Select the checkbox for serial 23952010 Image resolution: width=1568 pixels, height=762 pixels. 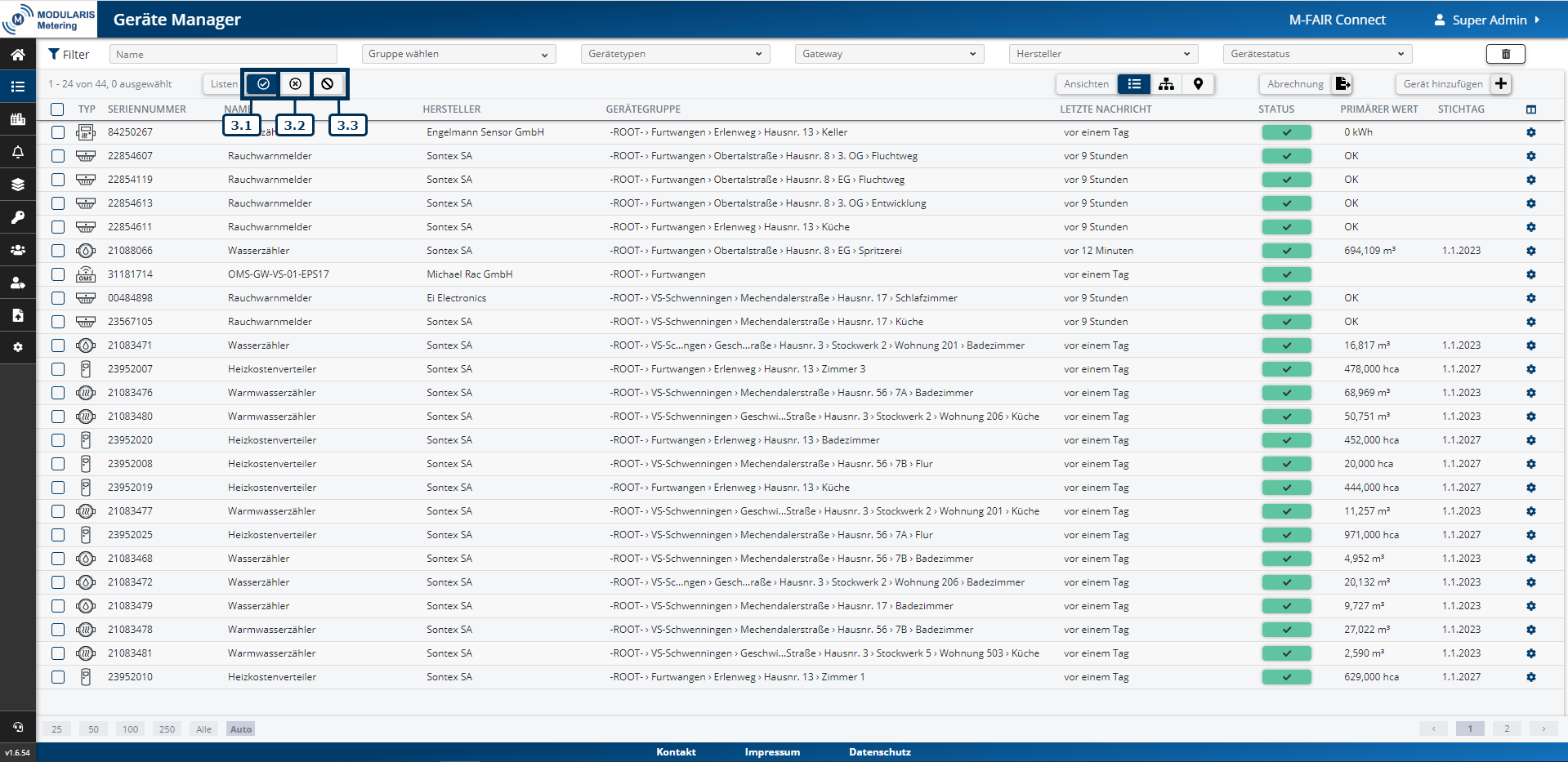(58, 677)
